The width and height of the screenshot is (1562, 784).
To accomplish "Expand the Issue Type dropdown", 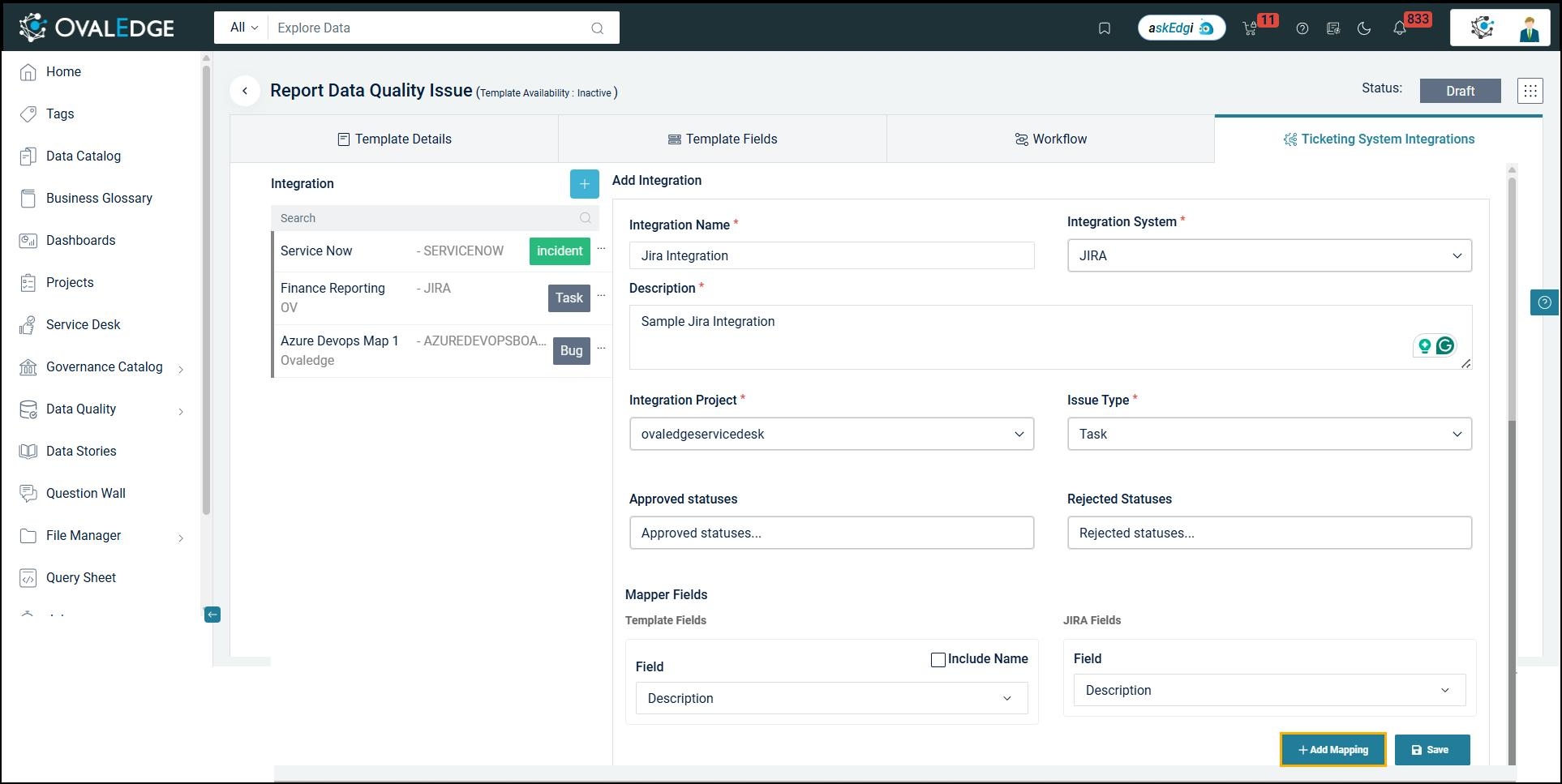I will click(x=1268, y=435).
